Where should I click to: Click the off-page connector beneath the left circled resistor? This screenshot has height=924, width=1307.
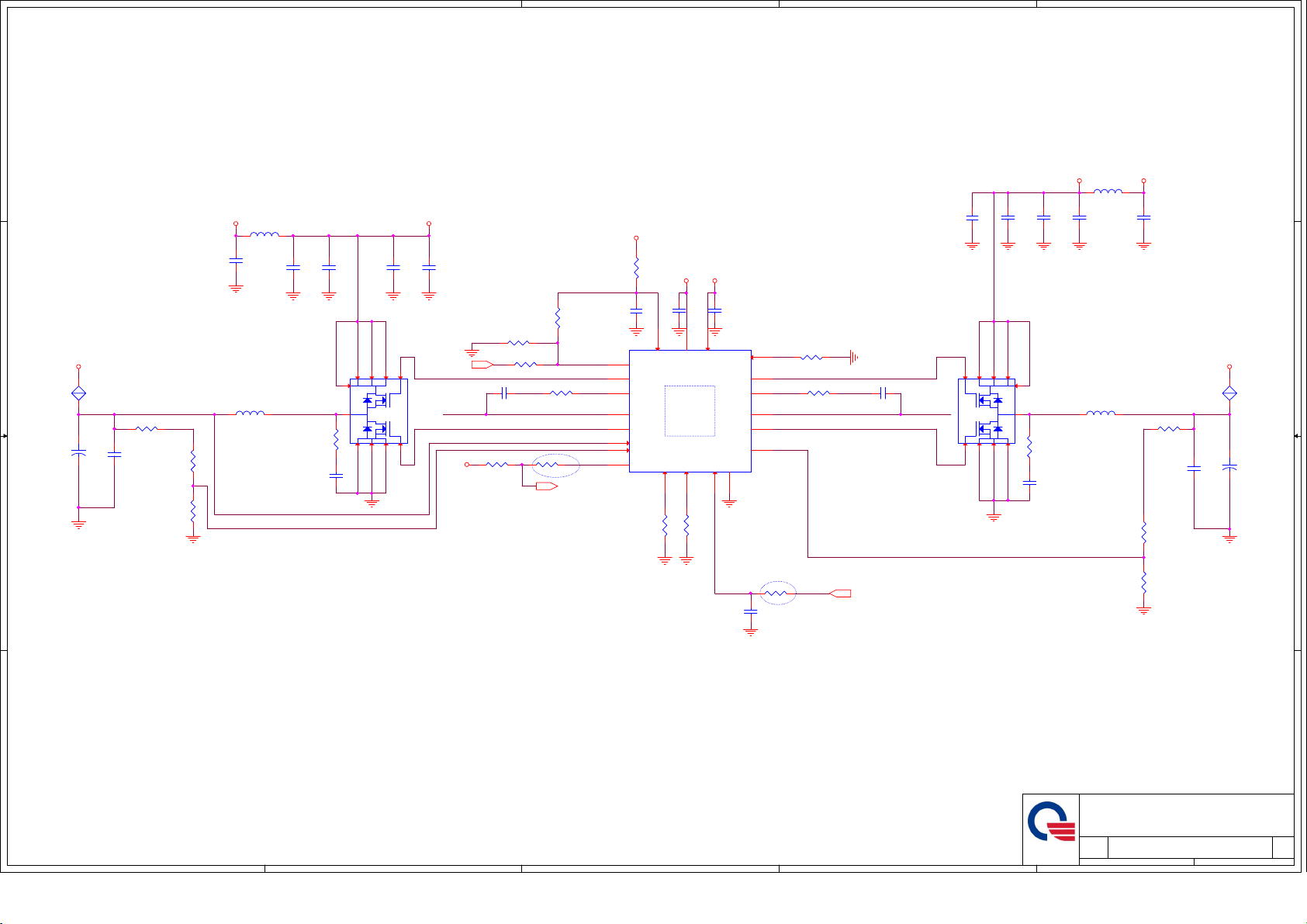tap(547, 486)
